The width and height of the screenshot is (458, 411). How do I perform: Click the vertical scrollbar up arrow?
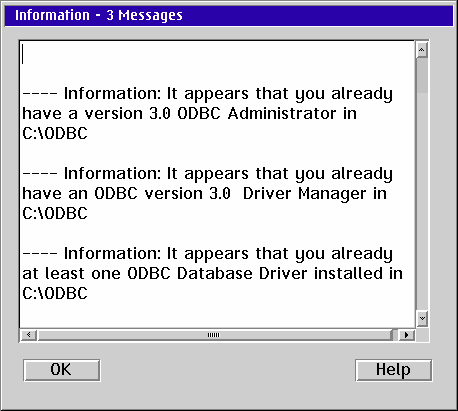(422, 50)
